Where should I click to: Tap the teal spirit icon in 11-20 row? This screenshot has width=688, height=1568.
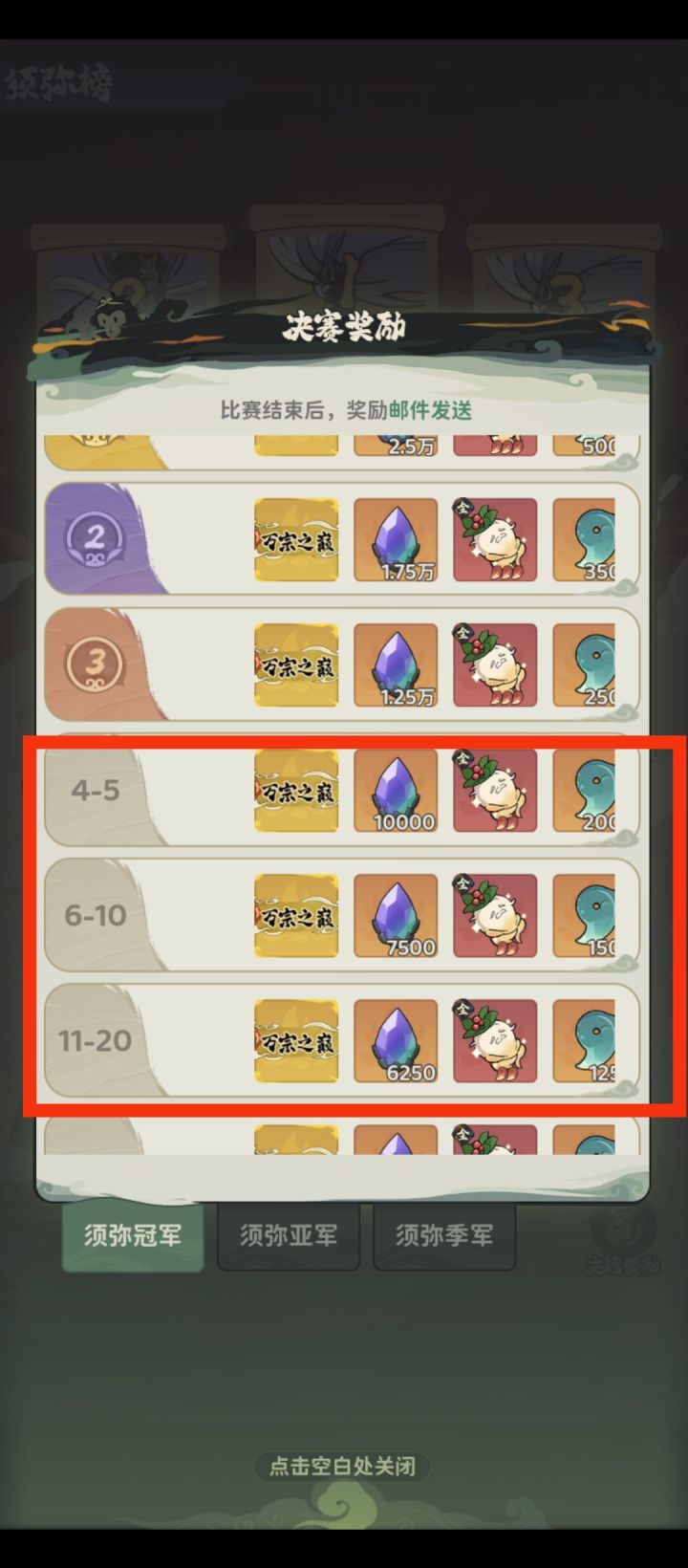(584, 1040)
